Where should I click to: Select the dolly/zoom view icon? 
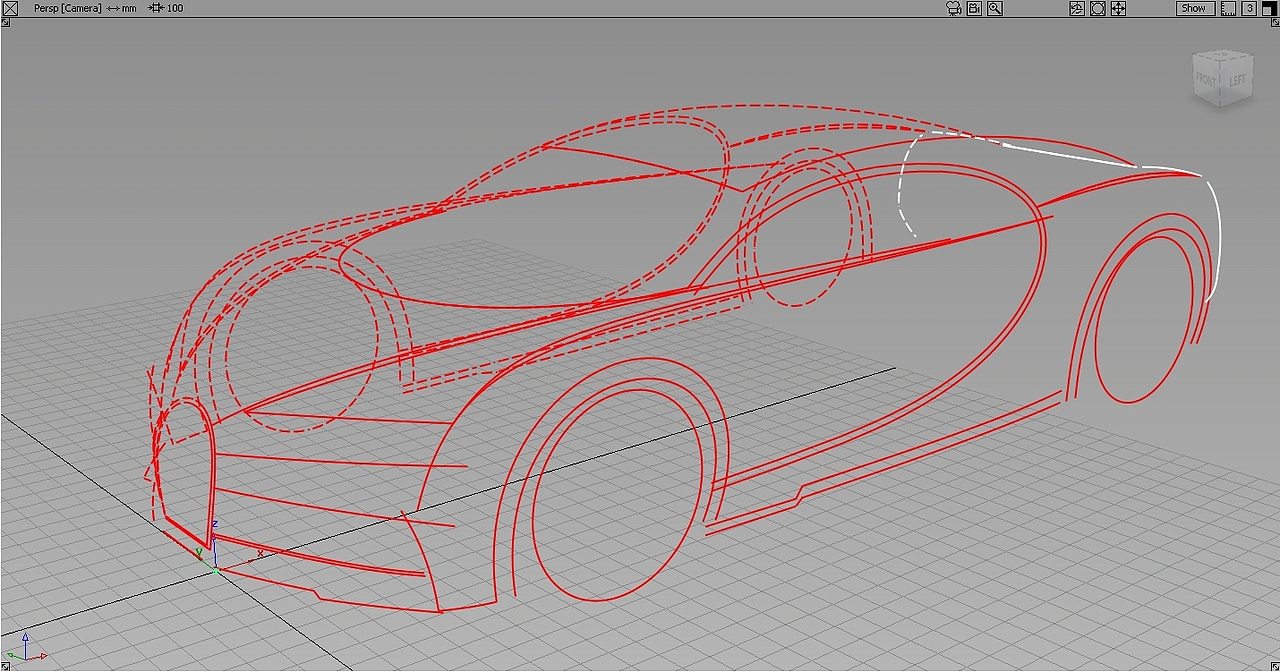(x=1098, y=8)
